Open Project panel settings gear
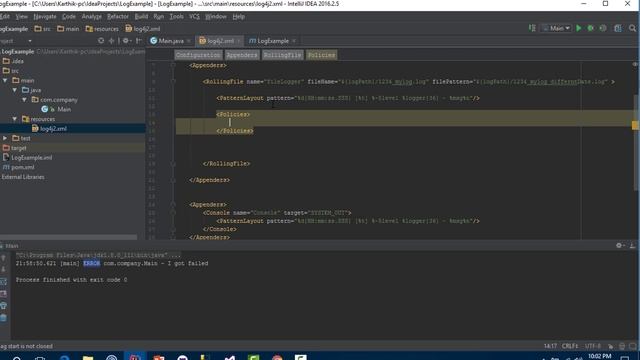The image size is (640, 360). pos(126,41)
